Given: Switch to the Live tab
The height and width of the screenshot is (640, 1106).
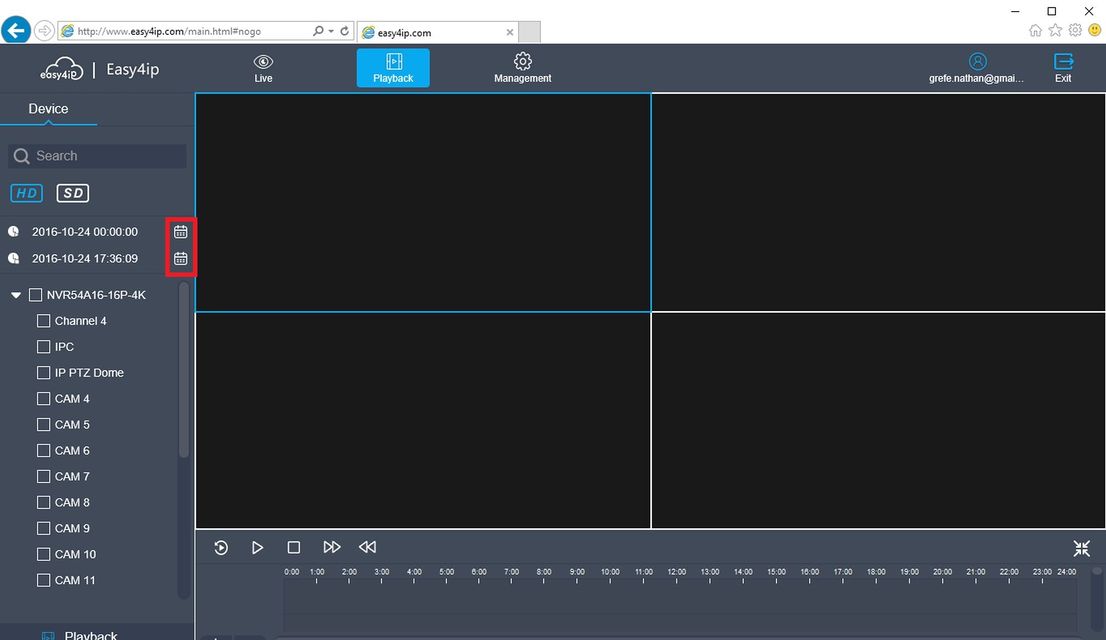Looking at the screenshot, I should click(263, 68).
